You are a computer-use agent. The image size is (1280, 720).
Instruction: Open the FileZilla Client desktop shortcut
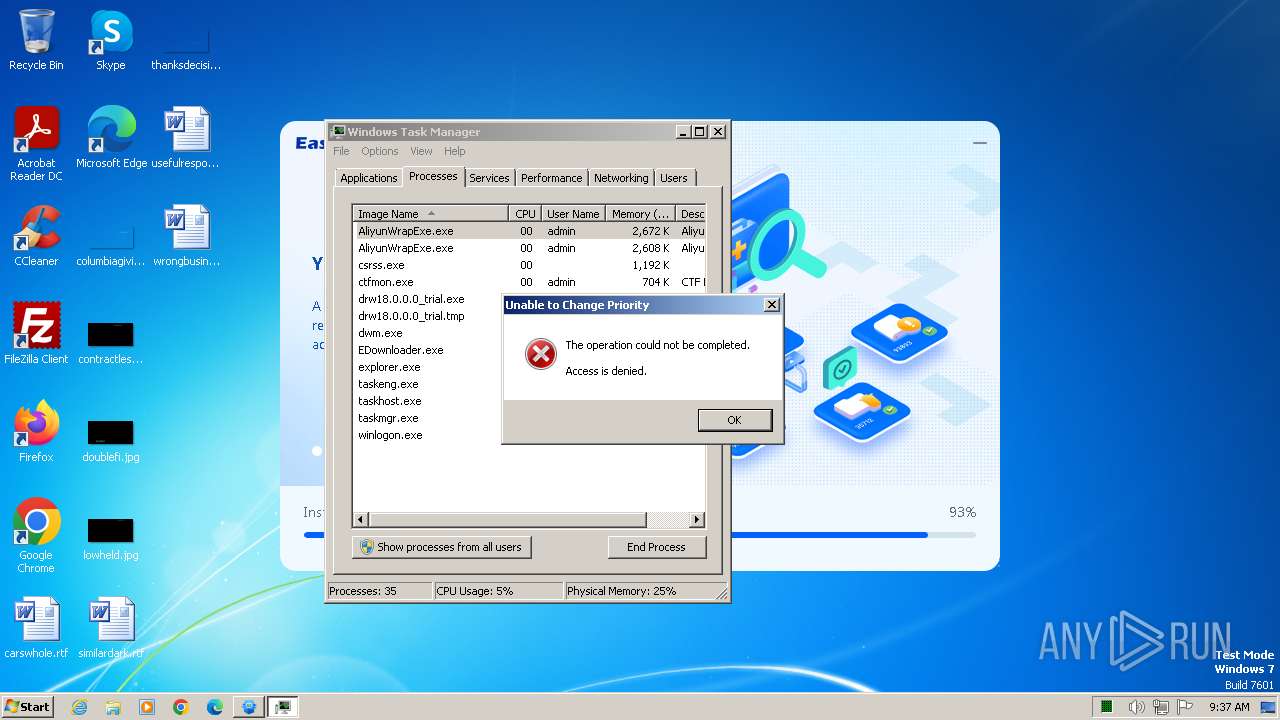36,334
